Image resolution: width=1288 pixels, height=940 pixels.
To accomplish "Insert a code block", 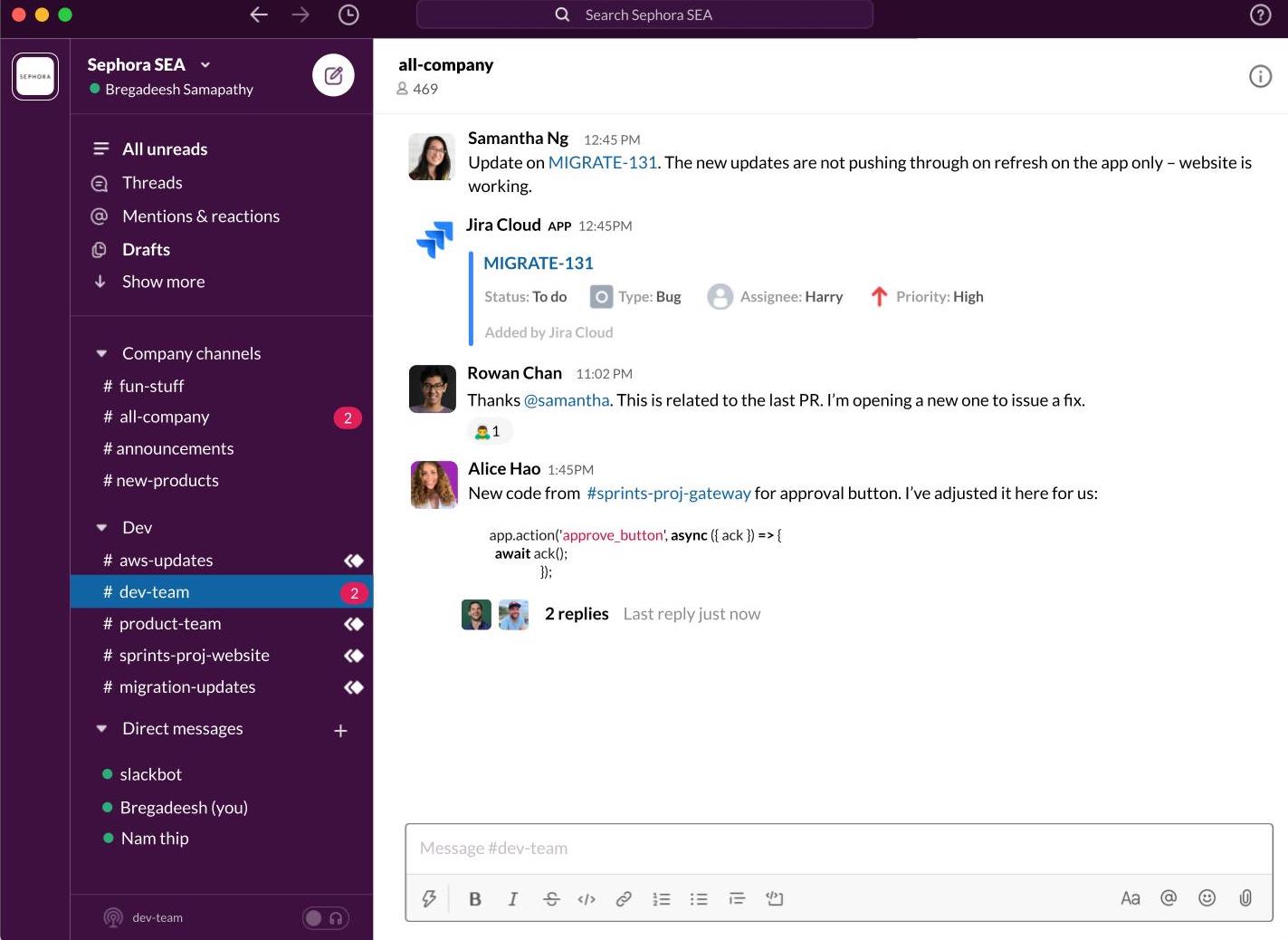I will (x=775, y=898).
